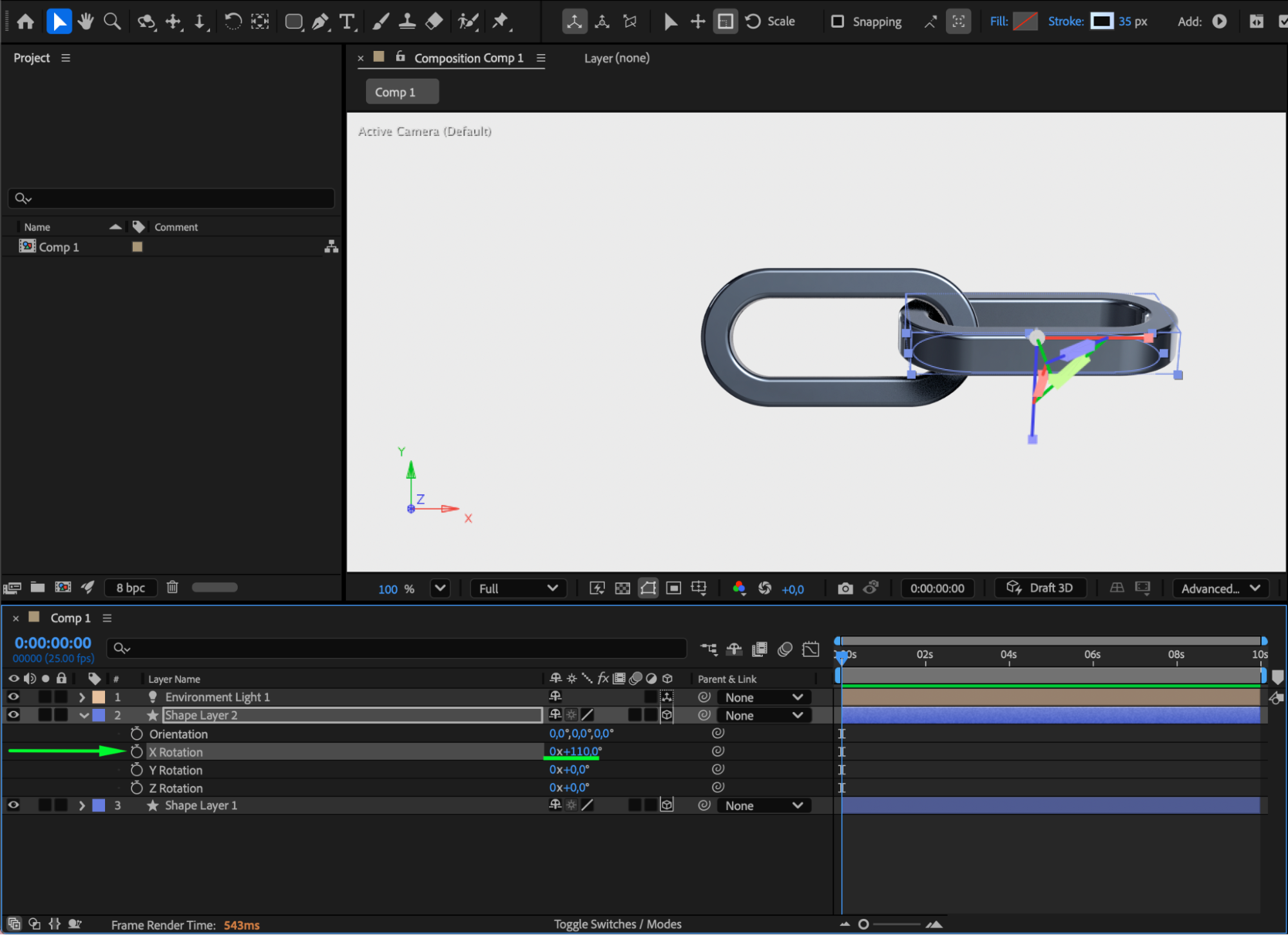Click the Draft 3D button

pos(1040,588)
